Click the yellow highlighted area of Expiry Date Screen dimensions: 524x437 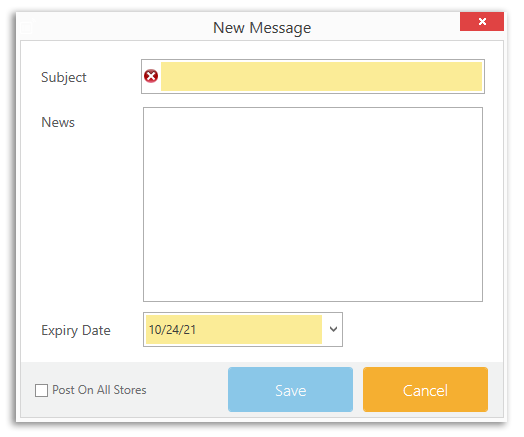(x=234, y=329)
